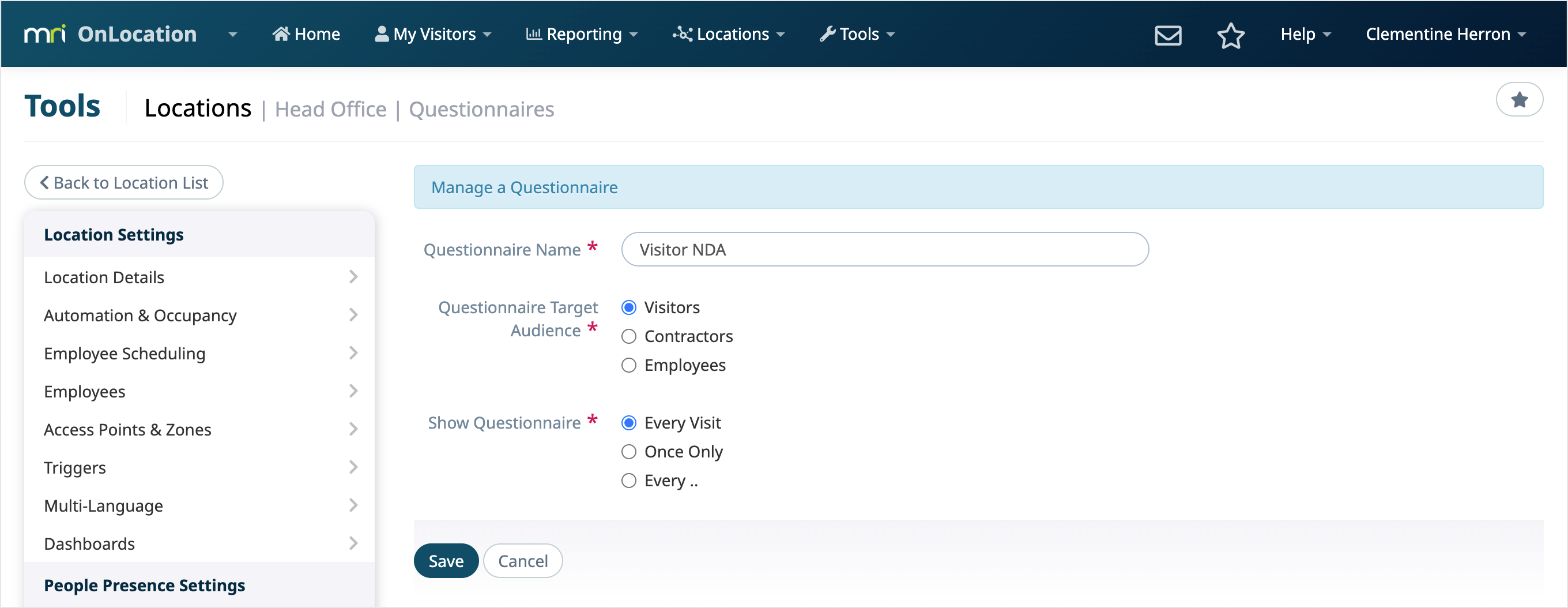Image resolution: width=1568 pixels, height=608 pixels.
Task: Click the My Visitors person icon
Action: pos(382,33)
